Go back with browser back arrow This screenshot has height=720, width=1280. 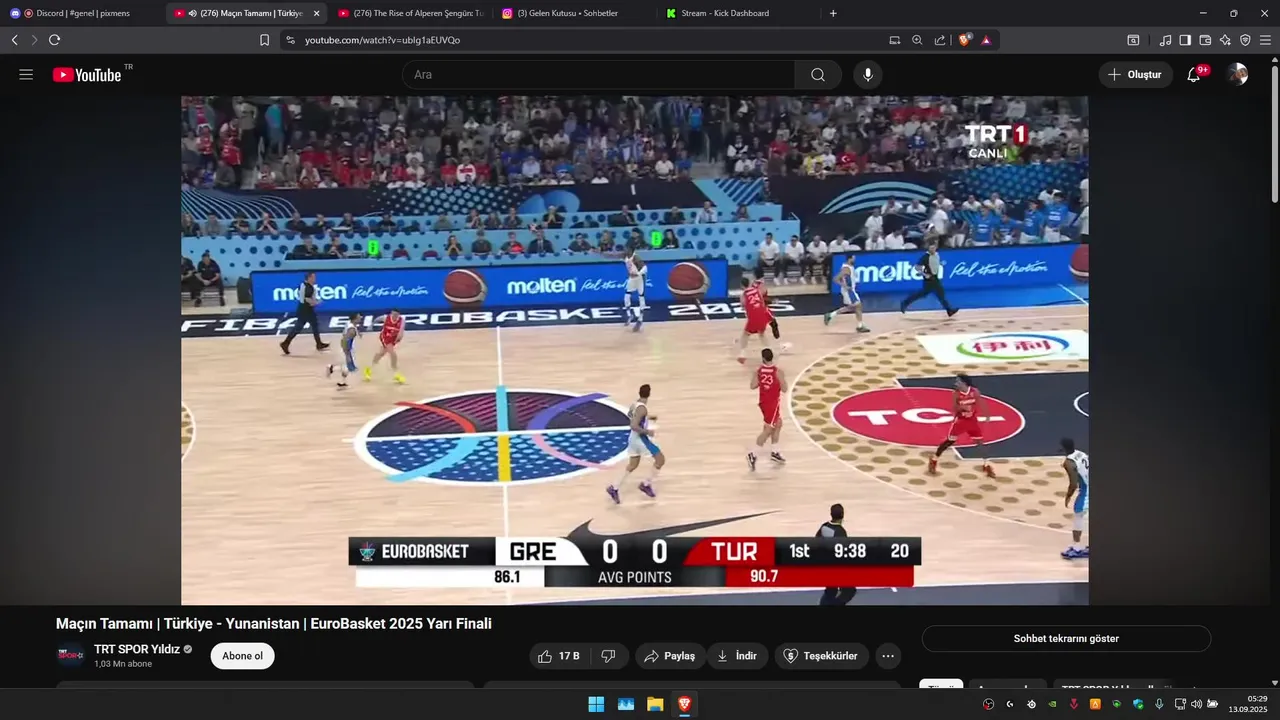tap(15, 40)
